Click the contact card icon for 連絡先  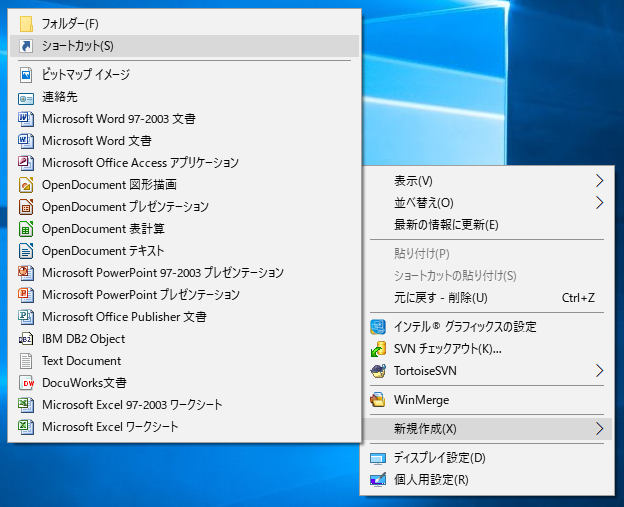click(x=26, y=97)
